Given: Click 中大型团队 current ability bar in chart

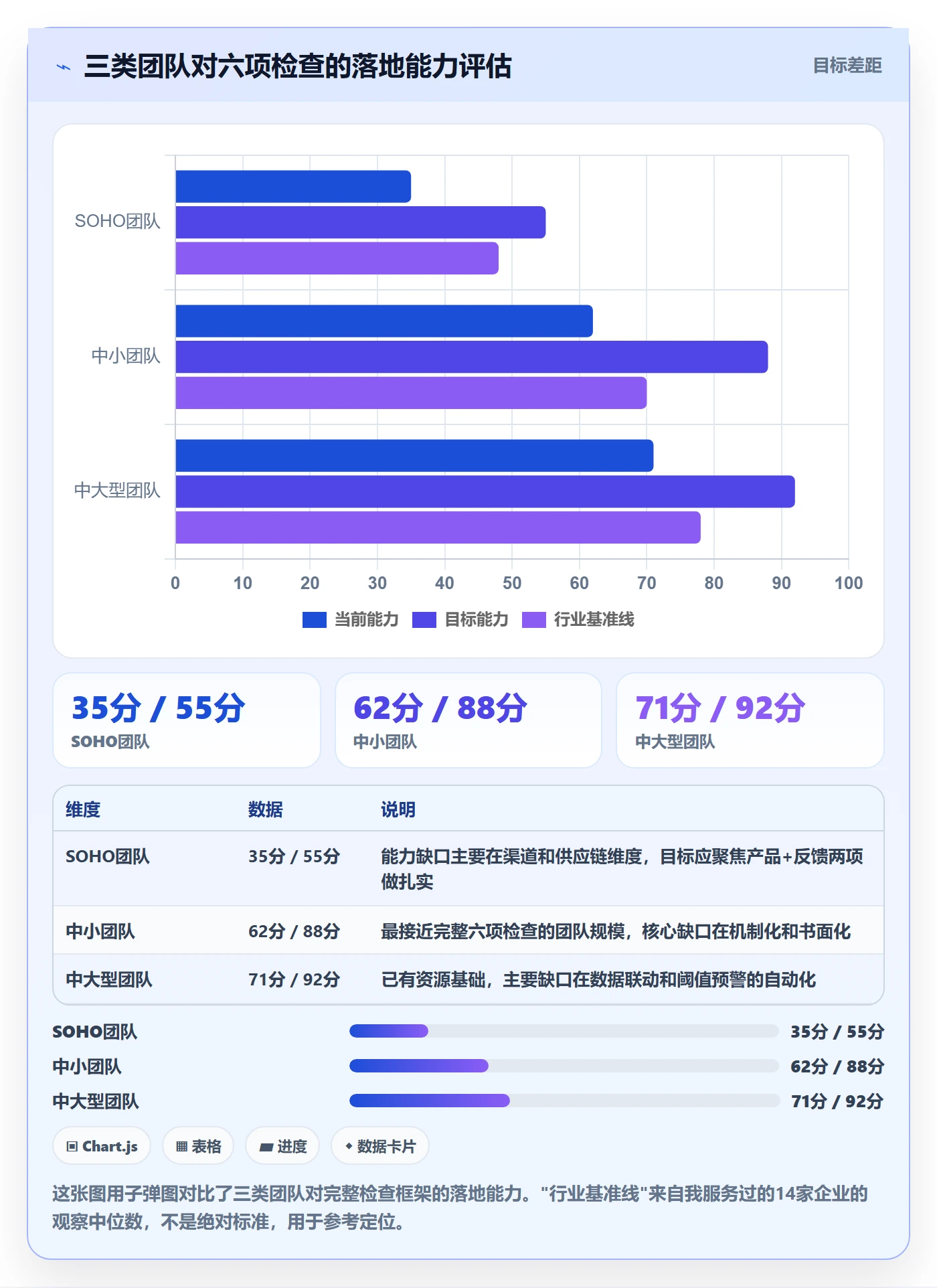Looking at the screenshot, I should [x=414, y=456].
